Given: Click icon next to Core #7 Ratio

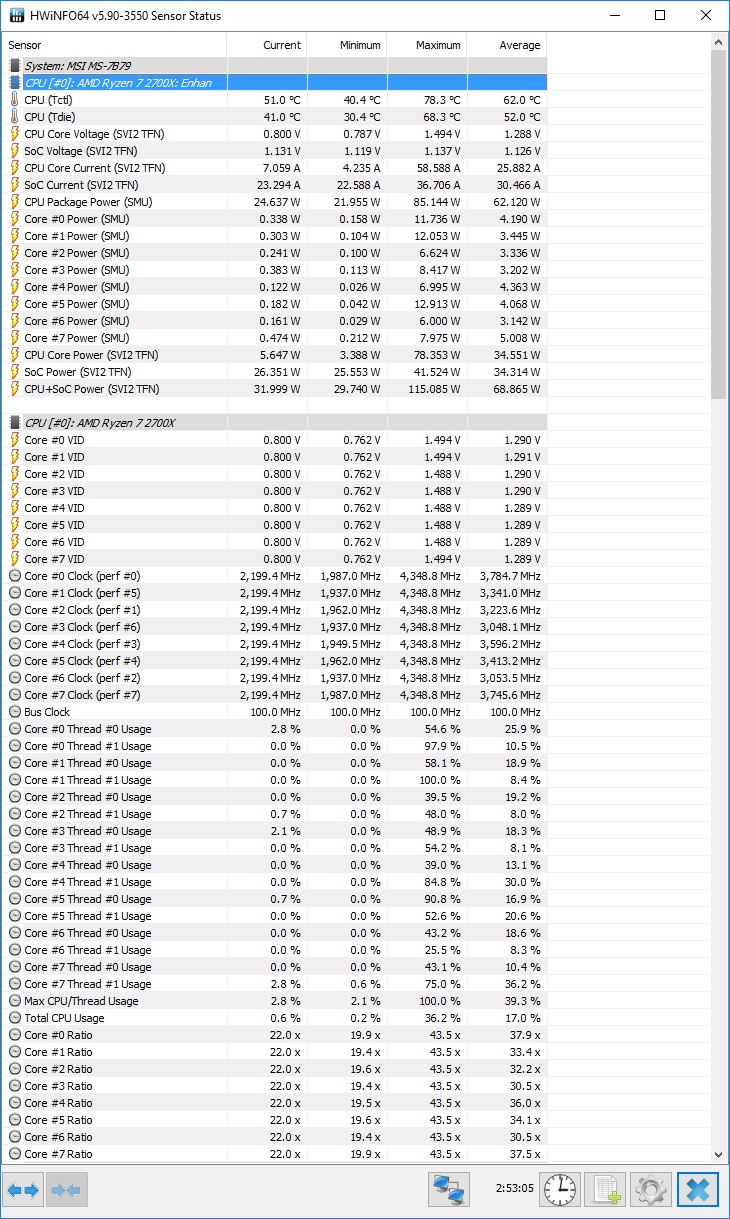Looking at the screenshot, I should click(15, 1154).
